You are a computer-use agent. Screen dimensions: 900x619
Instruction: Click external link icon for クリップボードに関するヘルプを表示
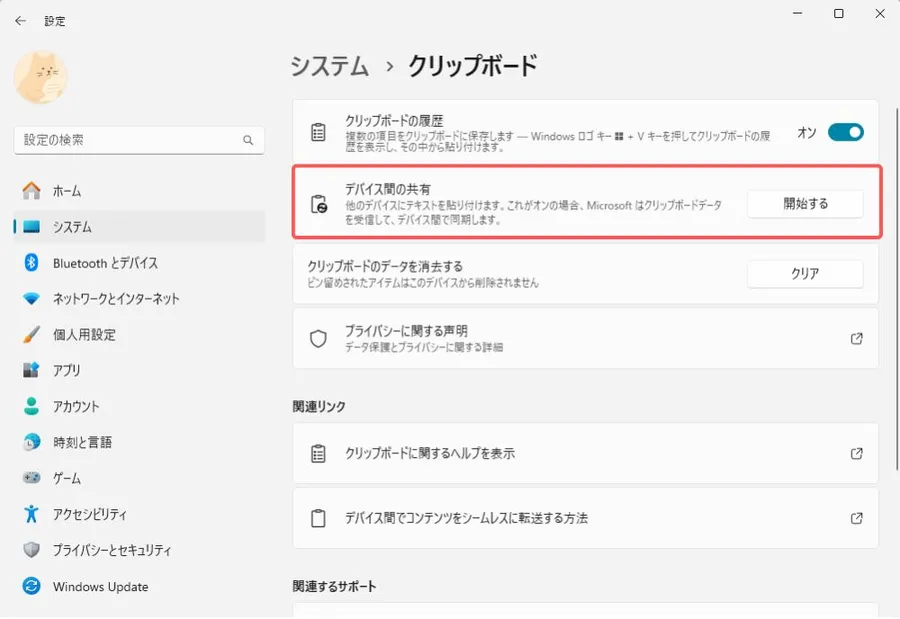856,453
